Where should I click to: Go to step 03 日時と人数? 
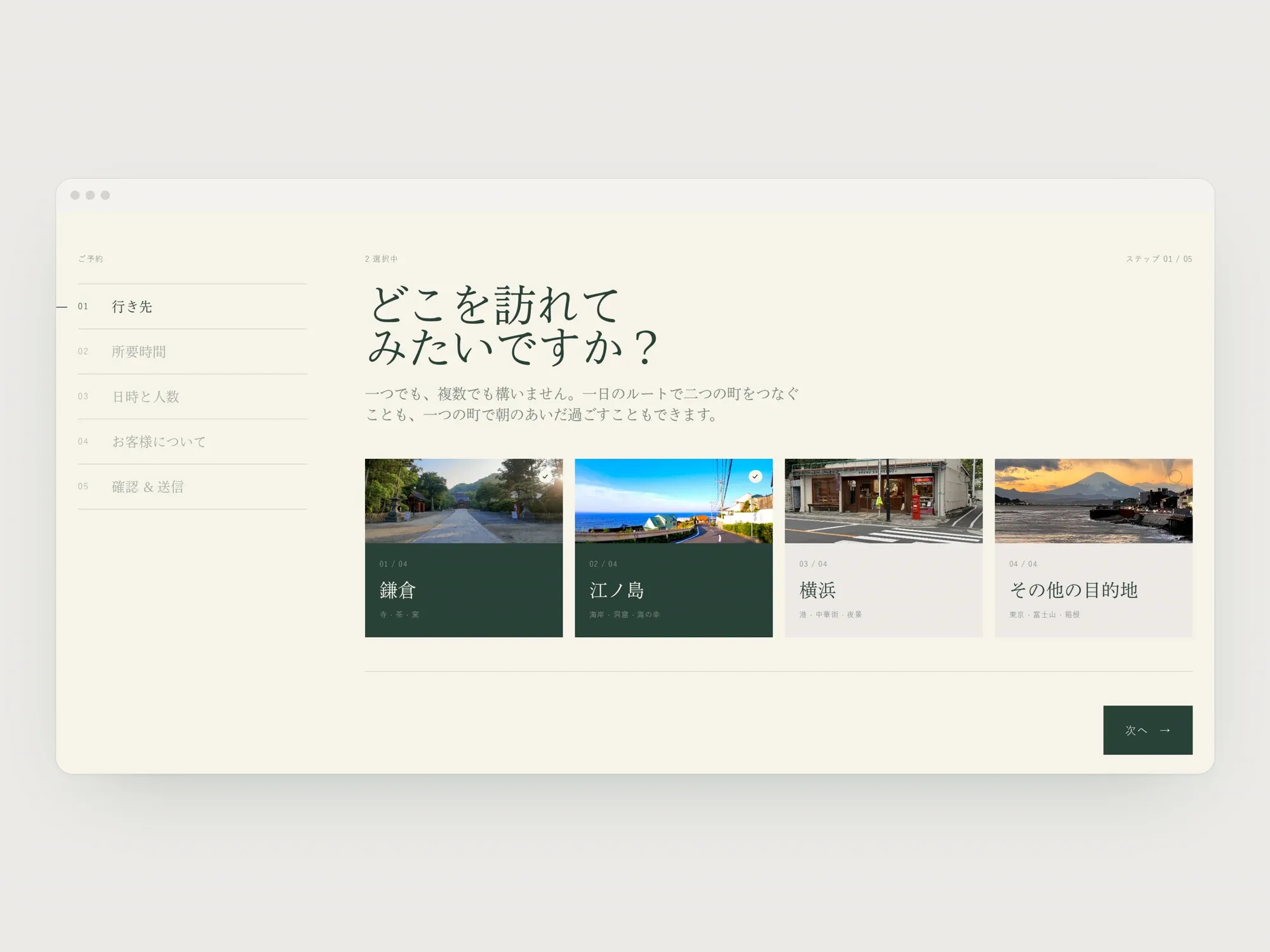pyautogui.click(x=192, y=397)
